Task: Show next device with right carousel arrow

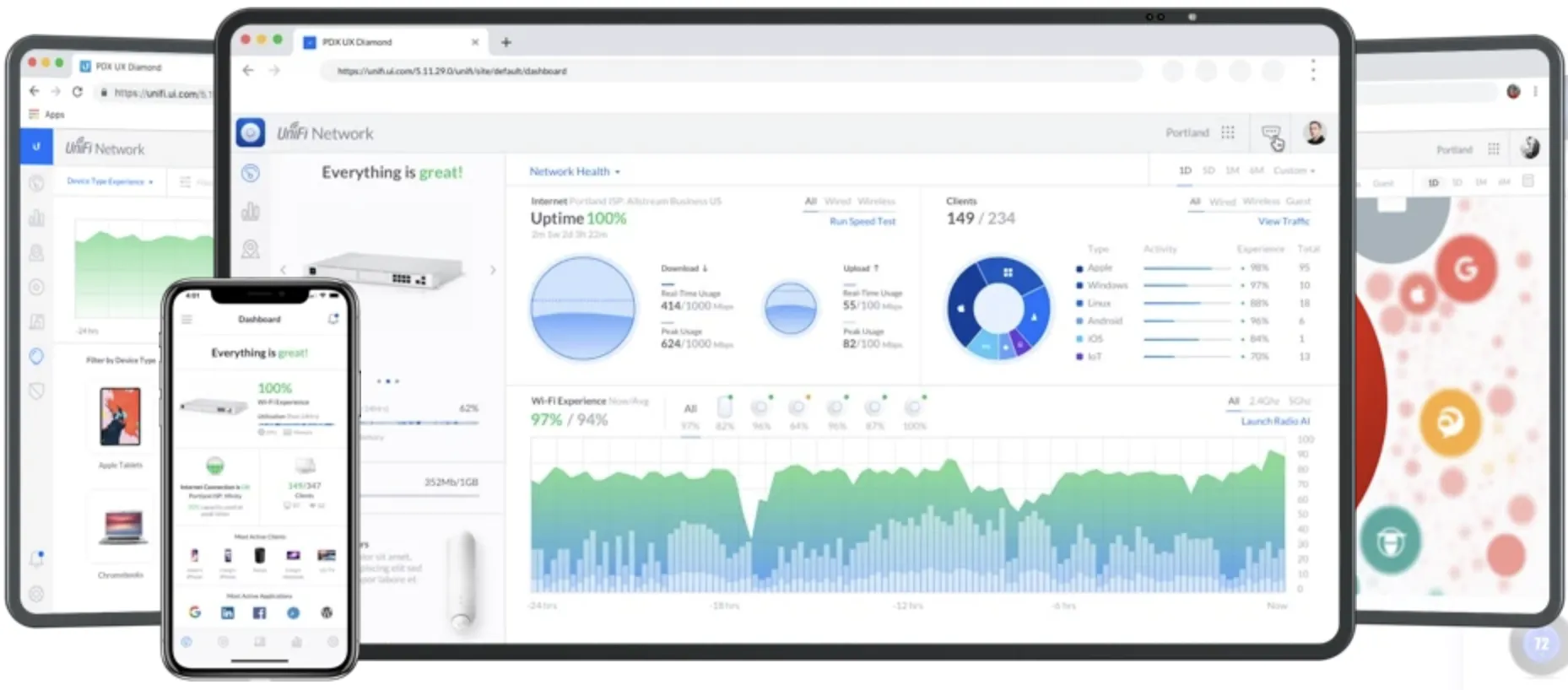Action: (x=493, y=270)
